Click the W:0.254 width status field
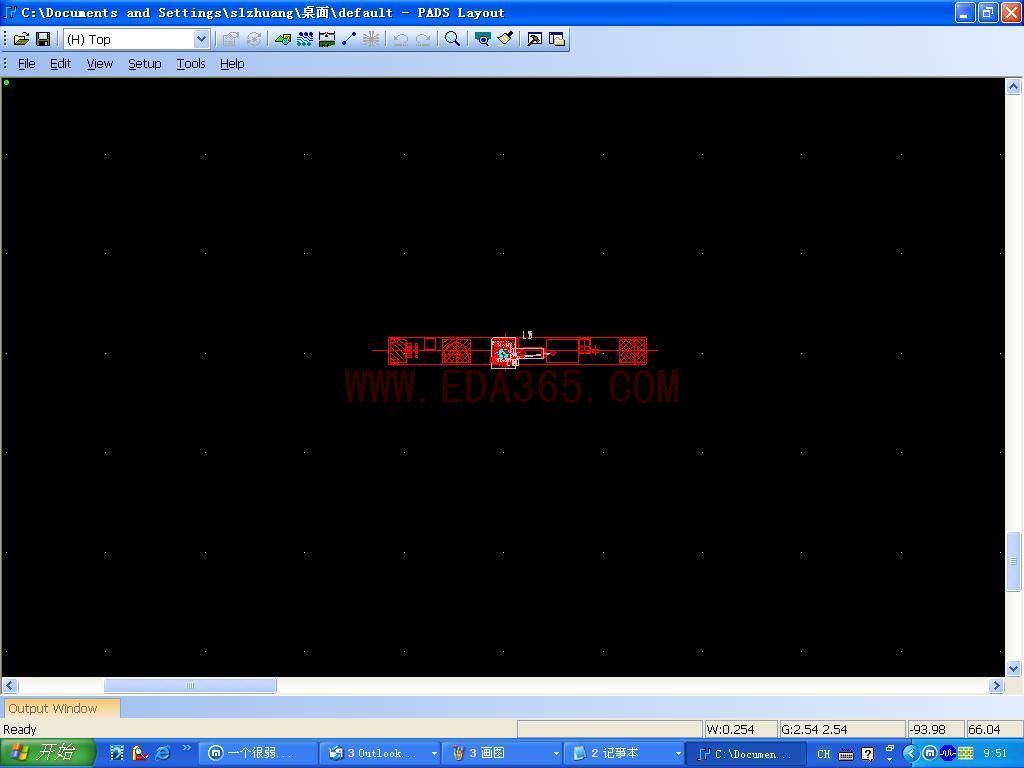 click(x=741, y=729)
